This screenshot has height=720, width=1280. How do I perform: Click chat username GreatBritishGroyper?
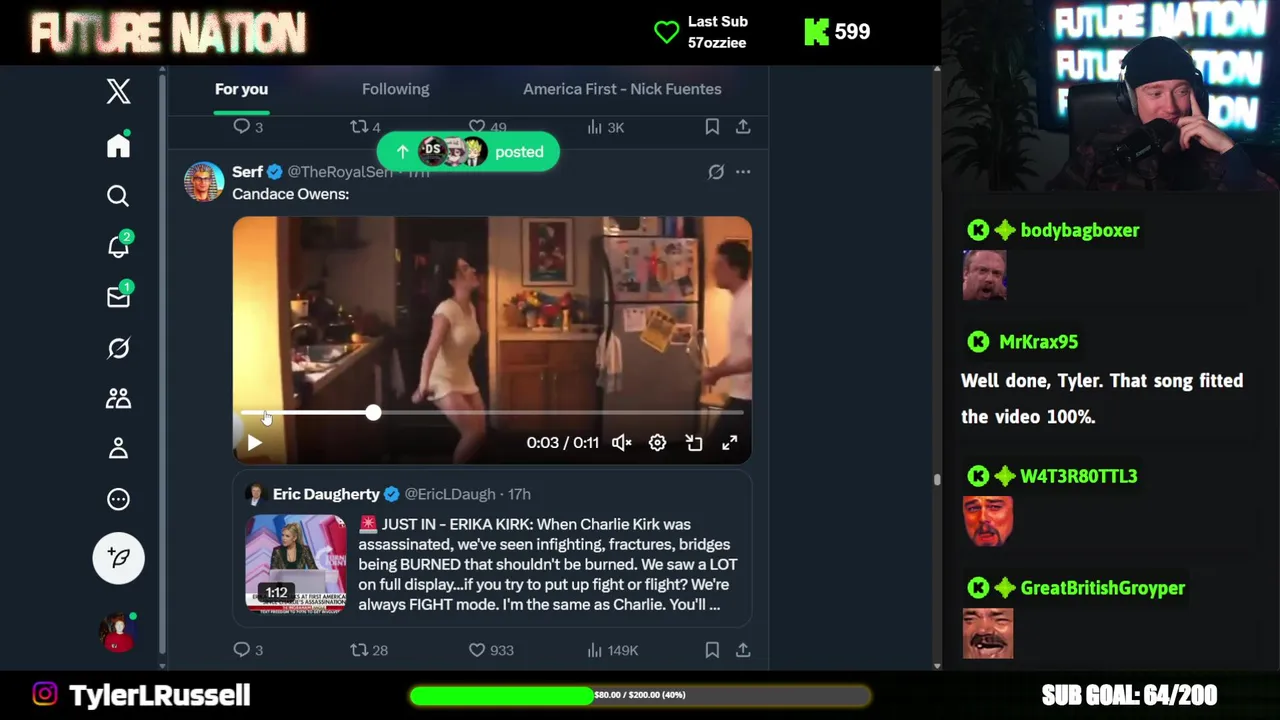click(1102, 588)
